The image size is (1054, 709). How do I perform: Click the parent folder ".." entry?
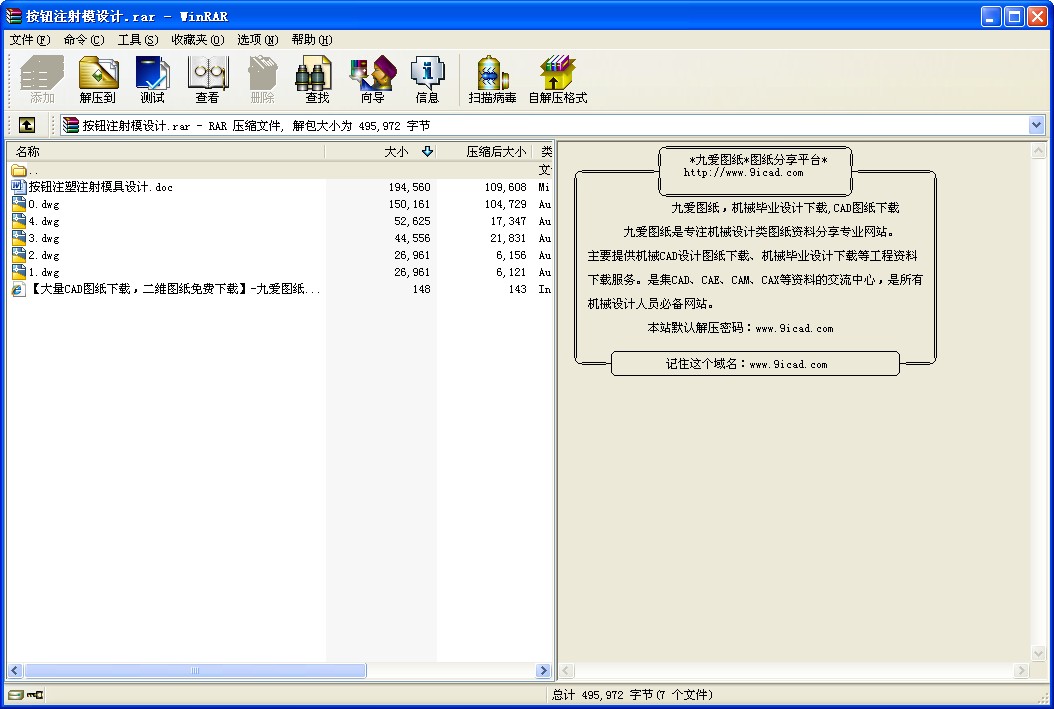[x=33, y=170]
